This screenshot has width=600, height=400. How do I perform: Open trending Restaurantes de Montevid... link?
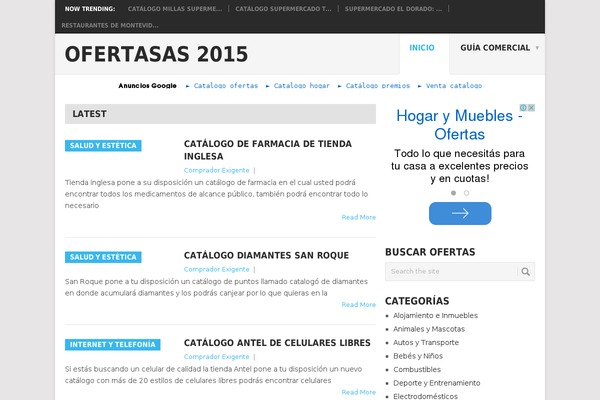pos(110,25)
